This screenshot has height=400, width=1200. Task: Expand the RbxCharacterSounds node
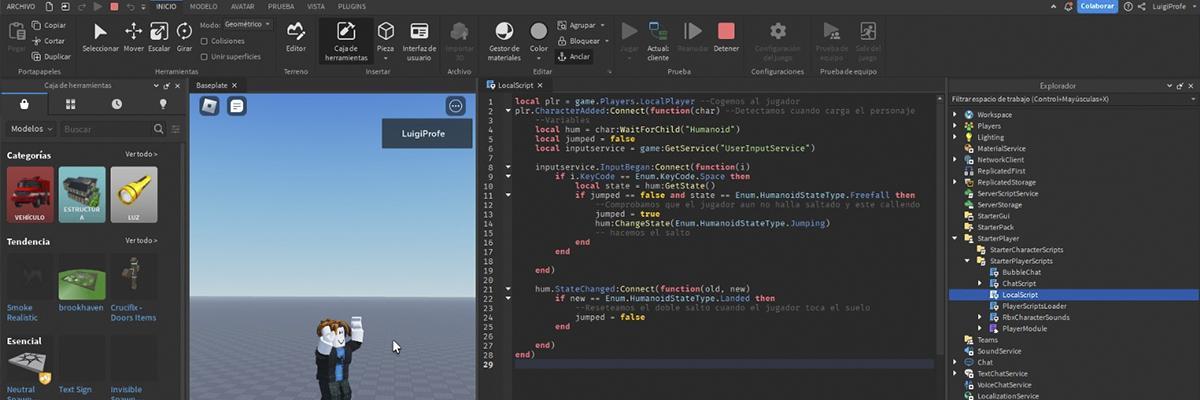coord(980,317)
